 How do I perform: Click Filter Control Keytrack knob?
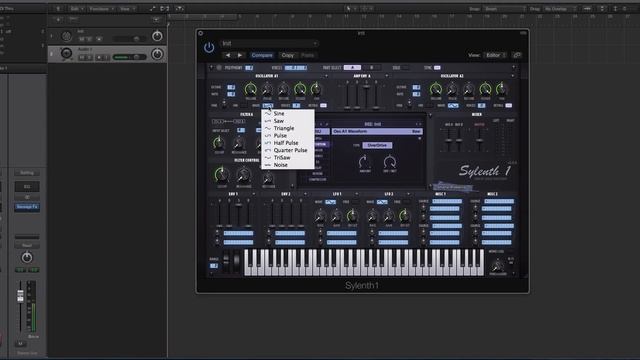pos(268,178)
